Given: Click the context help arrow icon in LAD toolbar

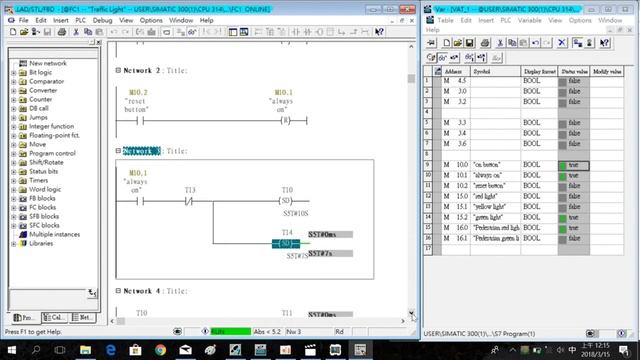Looking at the screenshot, I should 379,32.
